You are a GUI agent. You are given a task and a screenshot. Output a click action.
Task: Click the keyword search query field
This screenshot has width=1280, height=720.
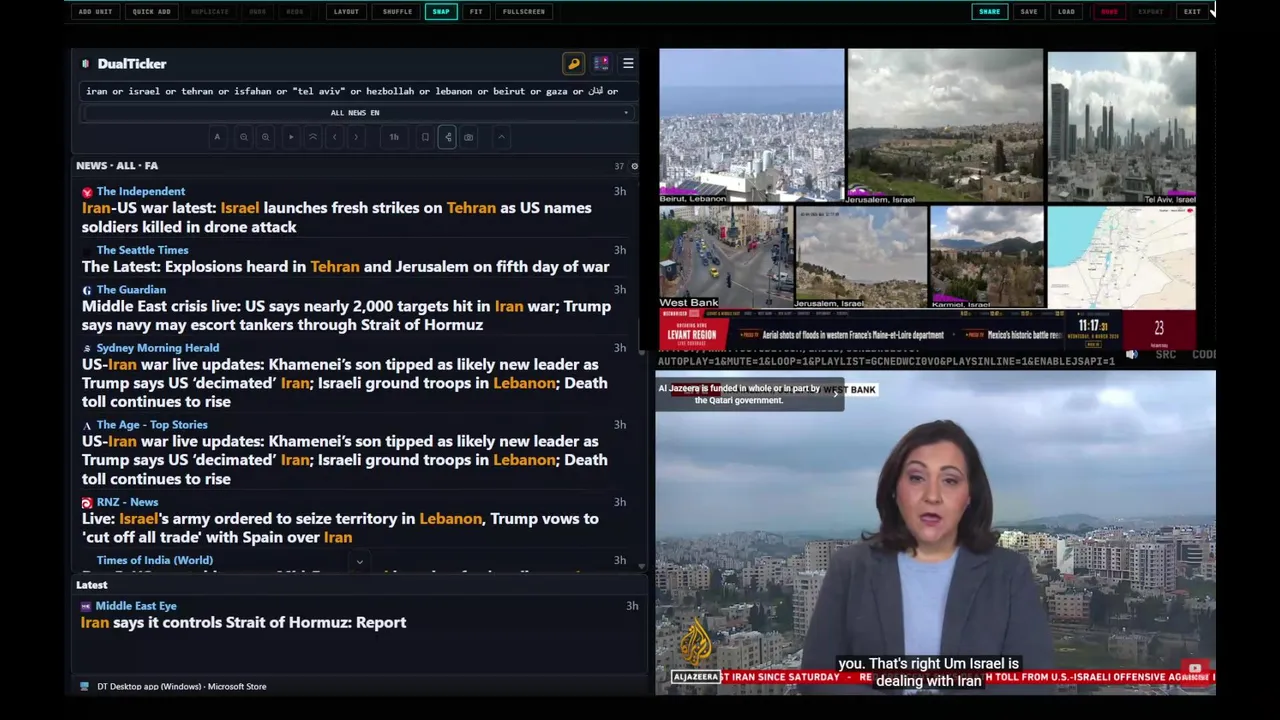tap(357, 91)
